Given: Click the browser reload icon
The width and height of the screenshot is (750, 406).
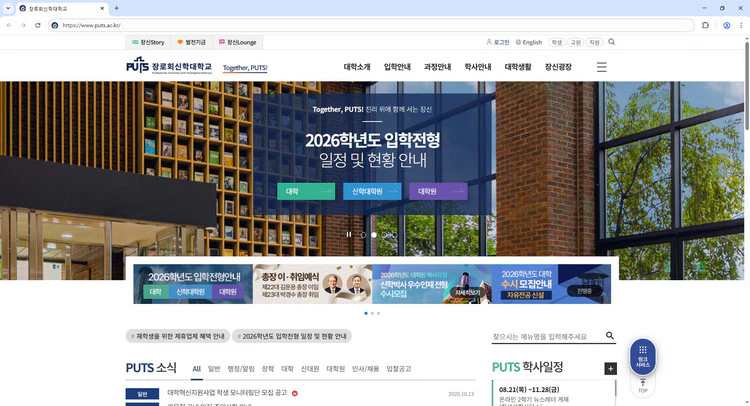Looking at the screenshot, I should [x=38, y=25].
